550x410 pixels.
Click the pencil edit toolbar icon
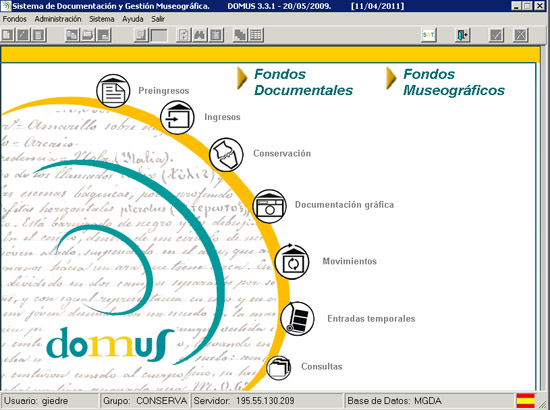pos(23,35)
